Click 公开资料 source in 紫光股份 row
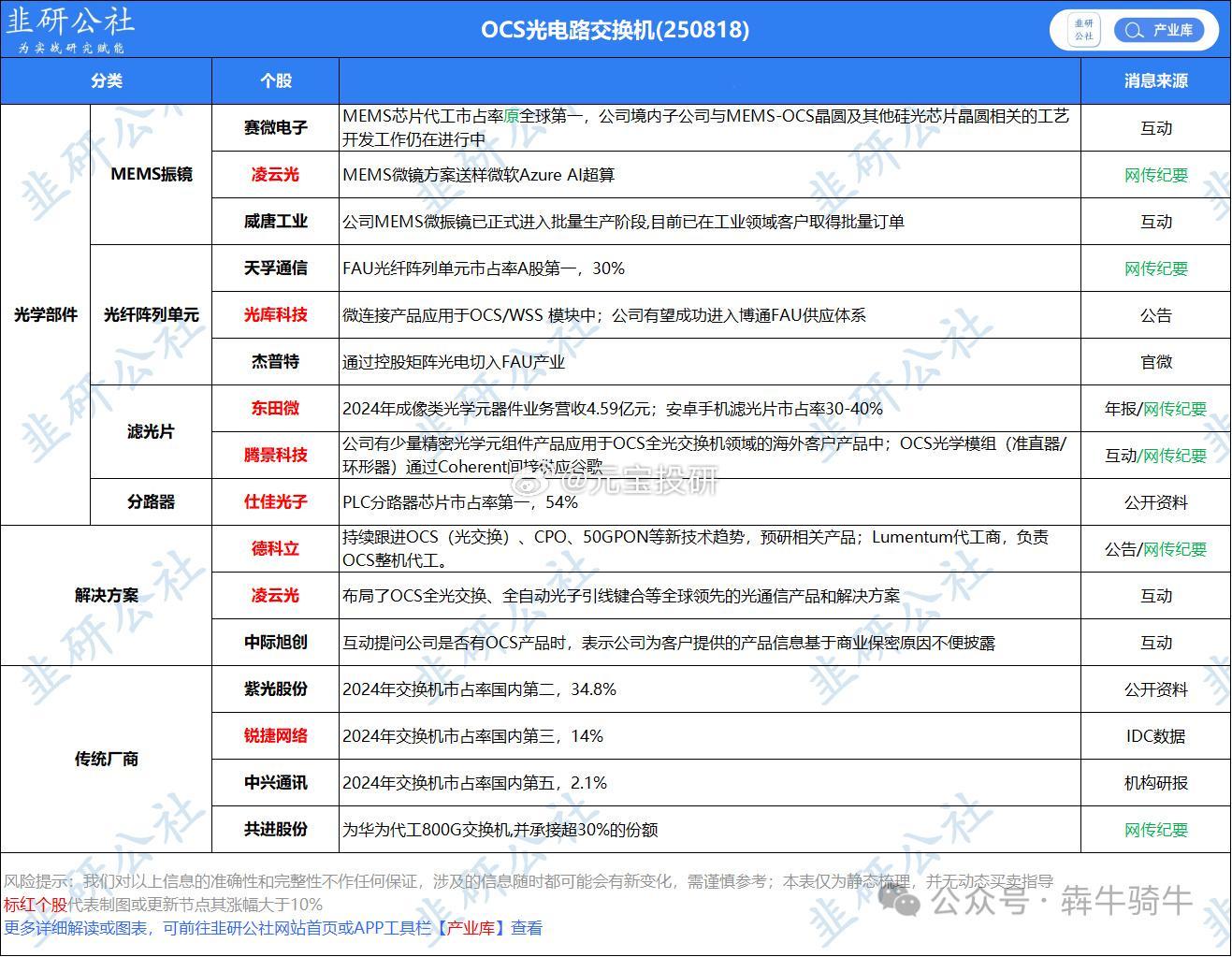 pyautogui.click(x=1155, y=689)
